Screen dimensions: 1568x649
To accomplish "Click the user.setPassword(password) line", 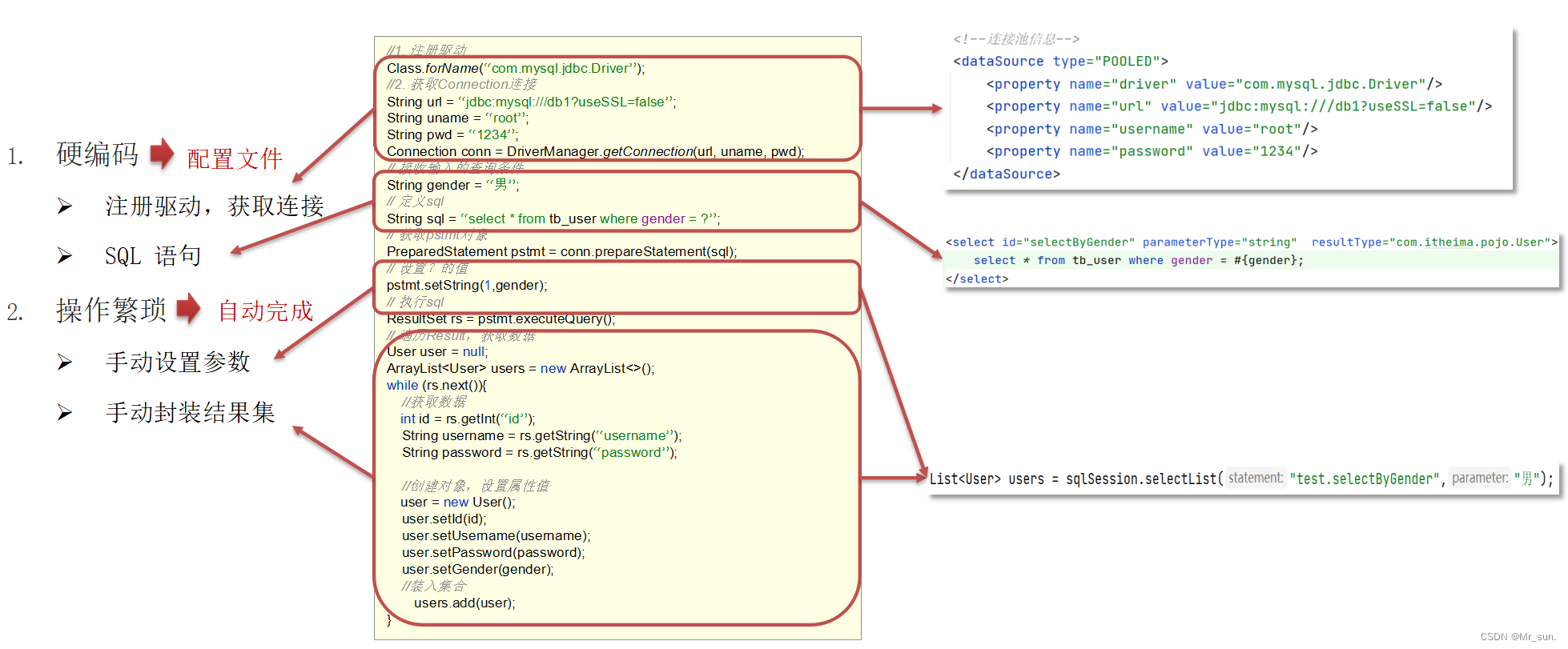I will tap(493, 552).
